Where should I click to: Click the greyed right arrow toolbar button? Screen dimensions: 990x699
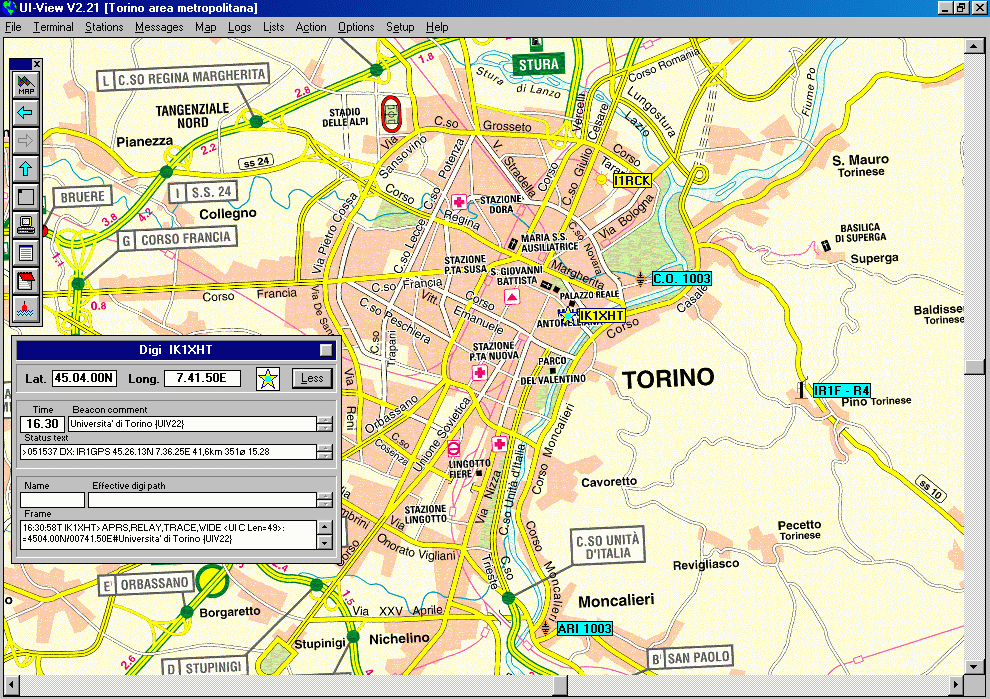26,140
